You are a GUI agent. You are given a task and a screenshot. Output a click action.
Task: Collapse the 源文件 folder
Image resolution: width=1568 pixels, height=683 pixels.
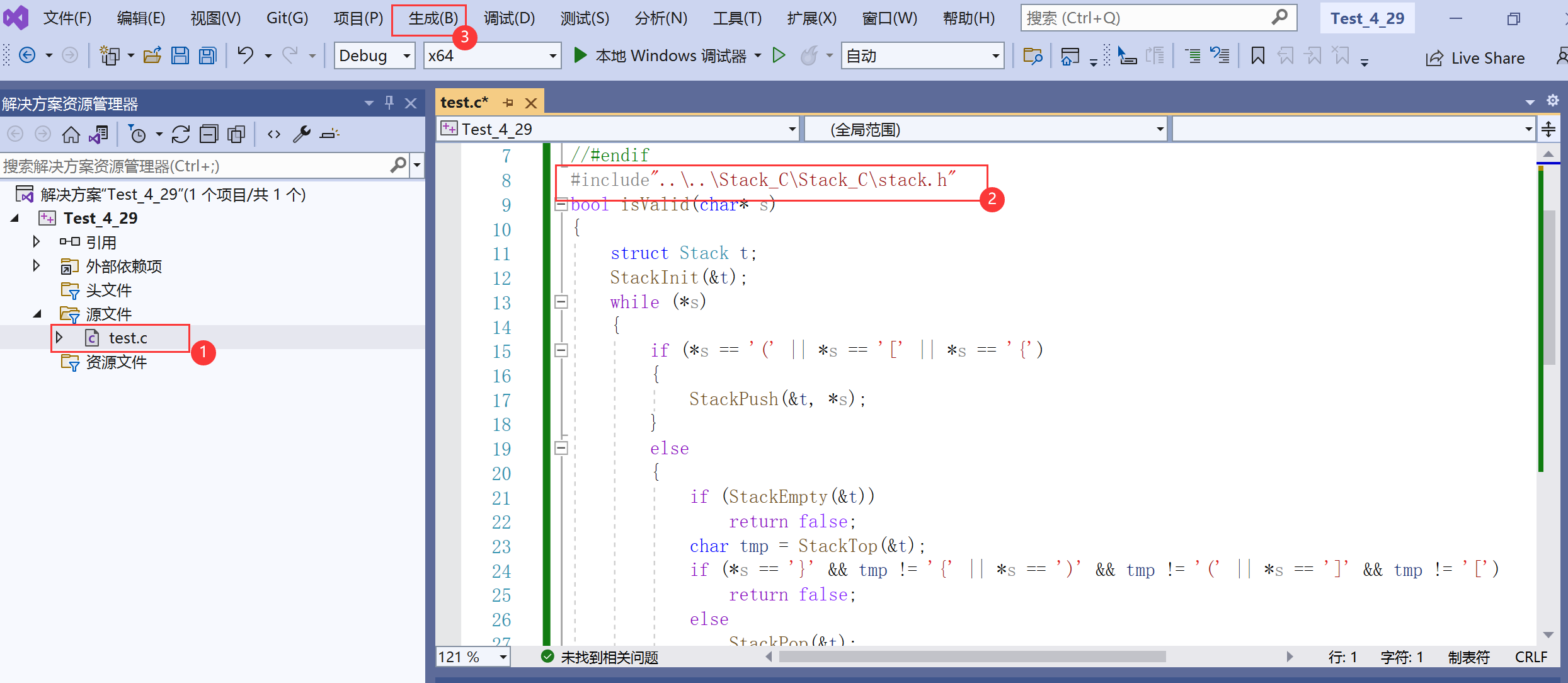(37, 313)
